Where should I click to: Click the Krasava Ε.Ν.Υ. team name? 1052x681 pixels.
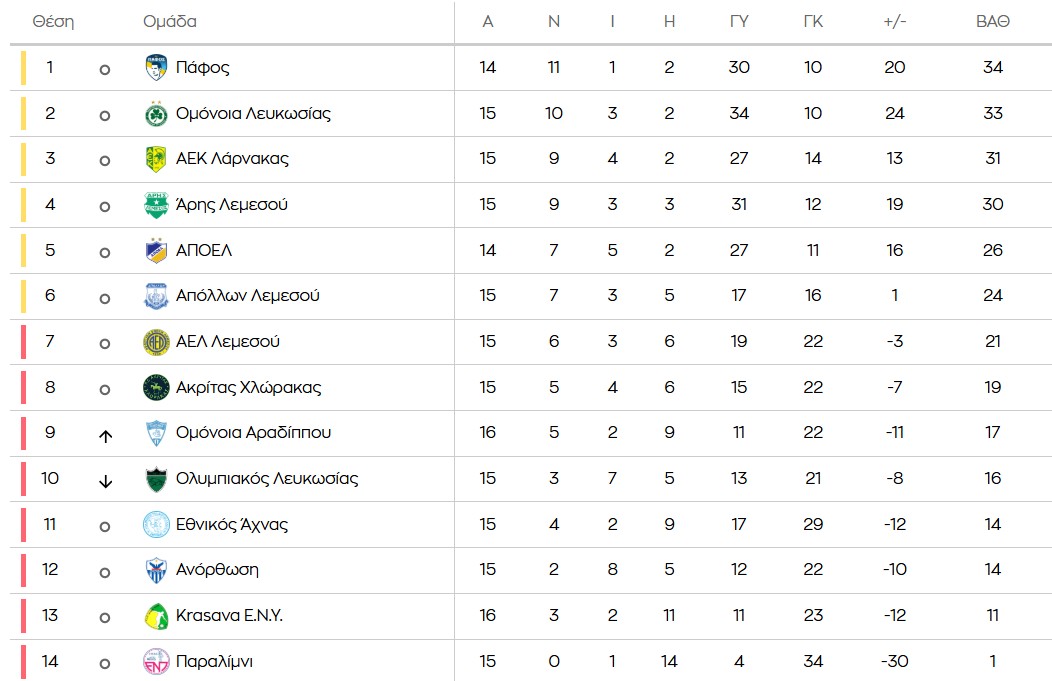click(x=229, y=615)
